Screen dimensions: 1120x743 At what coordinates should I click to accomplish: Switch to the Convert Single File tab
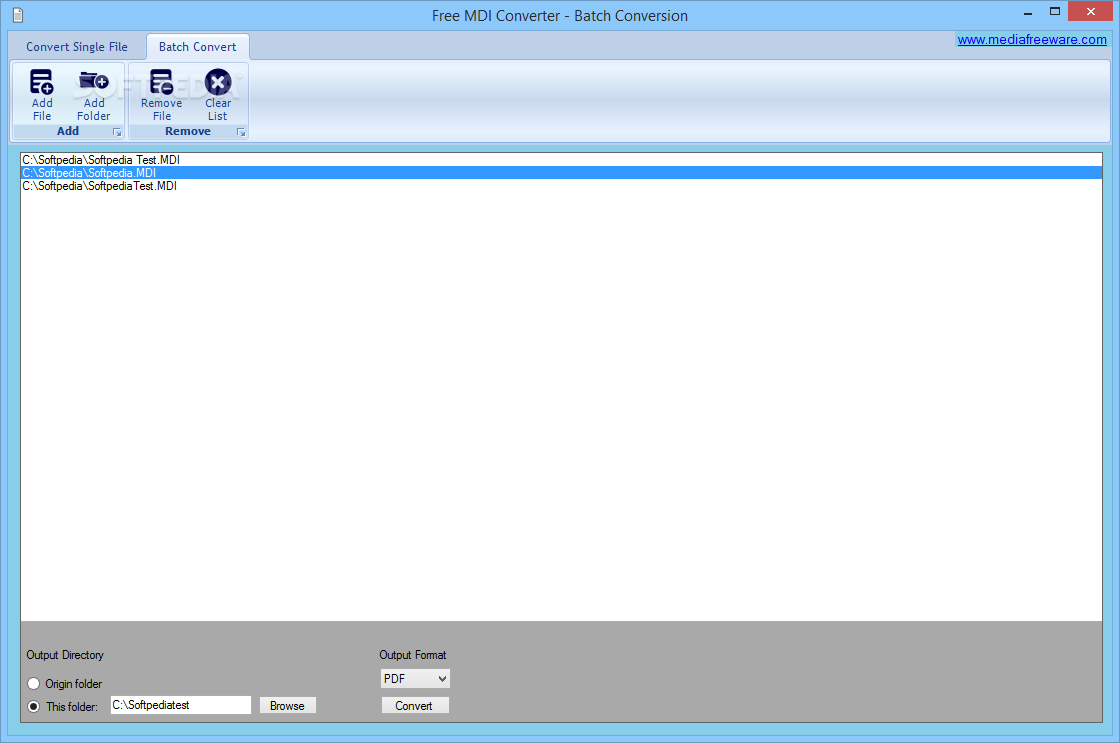pos(76,46)
